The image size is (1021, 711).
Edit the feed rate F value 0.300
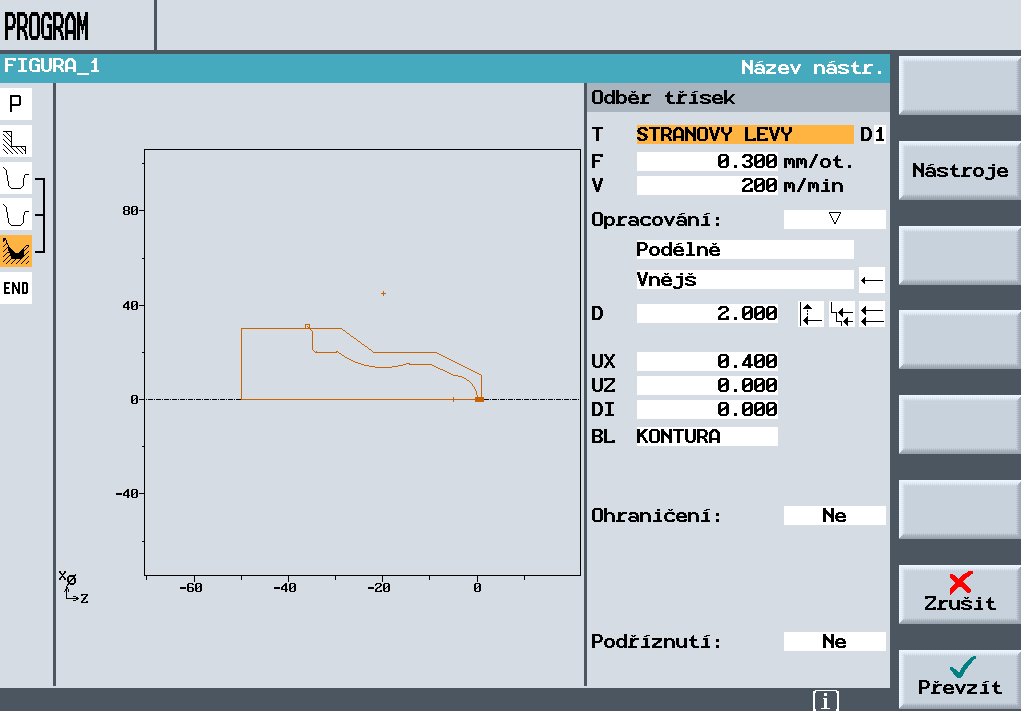point(706,161)
